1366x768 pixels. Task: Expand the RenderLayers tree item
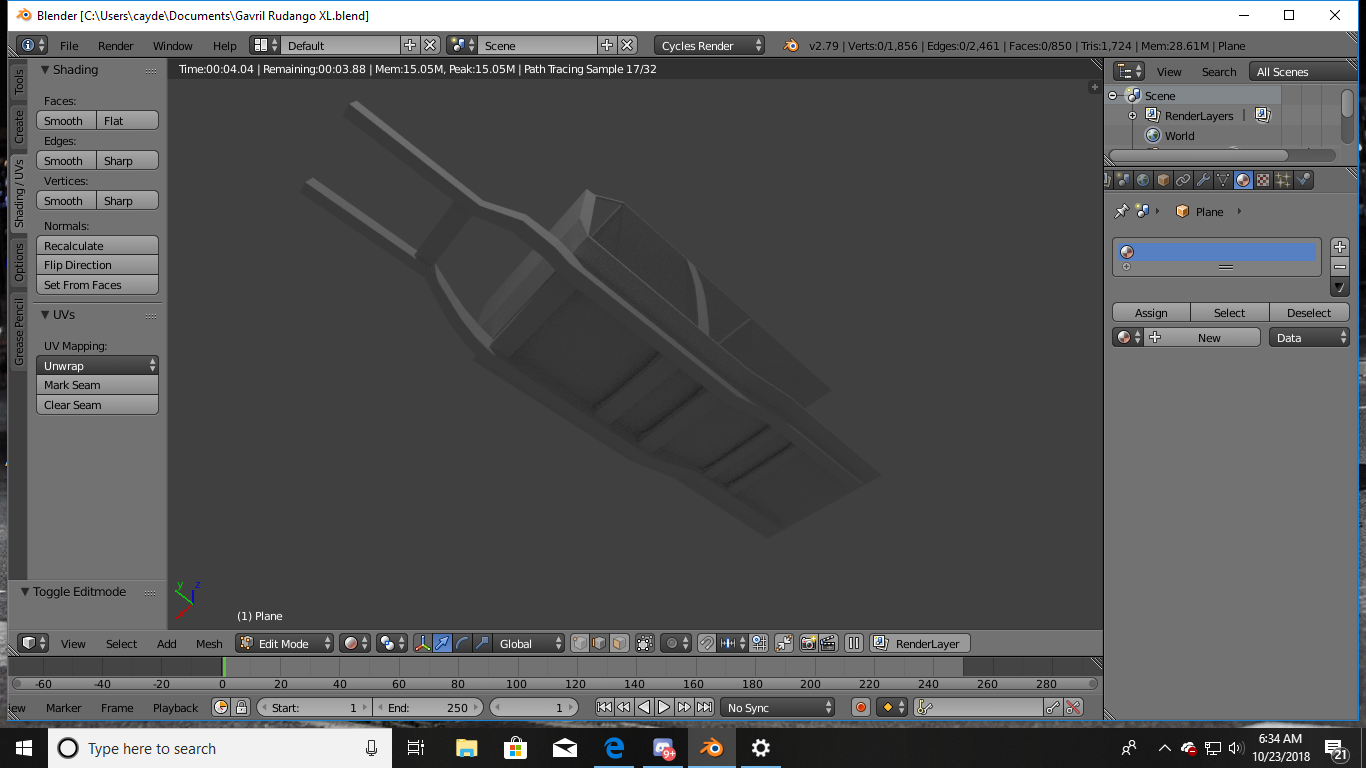pos(1133,116)
